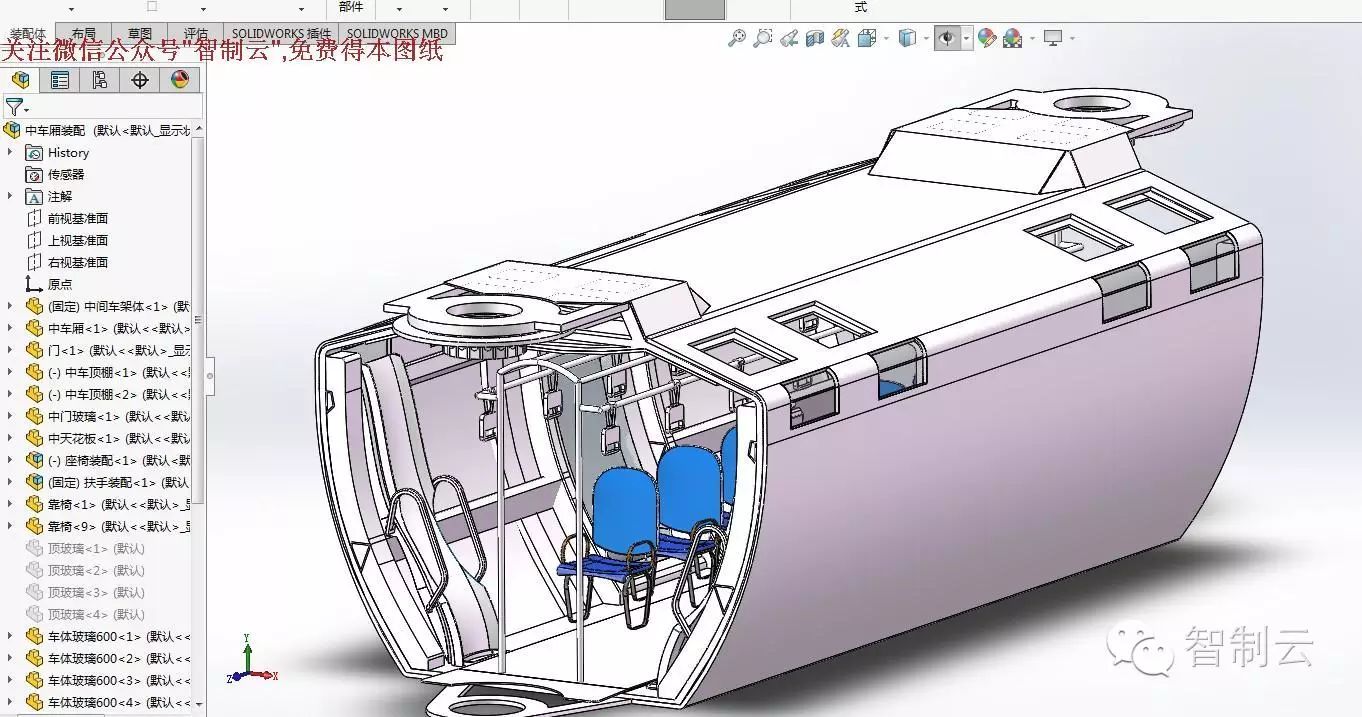This screenshot has height=717, width=1362.
Task: Select the suppressed 顶玻璃<4> part
Action: (85, 615)
